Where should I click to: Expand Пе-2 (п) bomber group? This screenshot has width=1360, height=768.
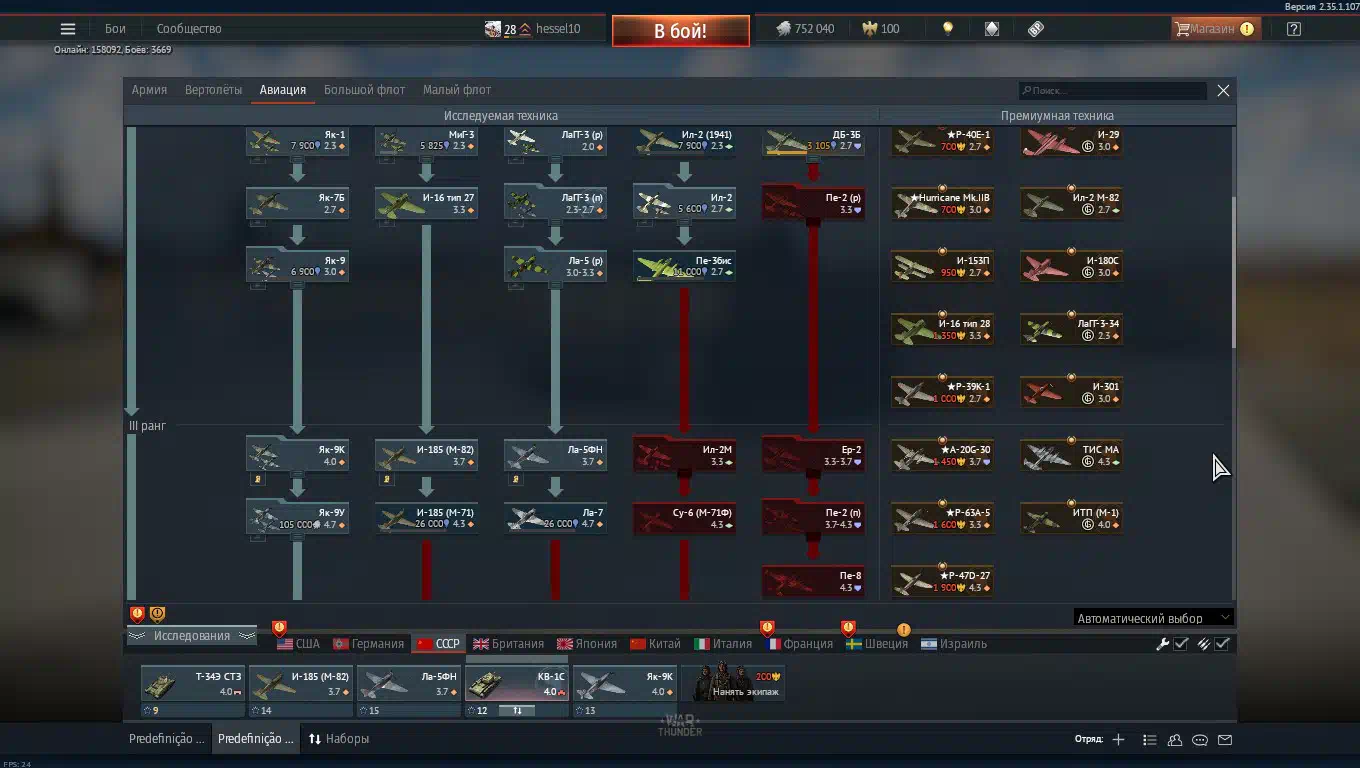pyautogui.click(x=814, y=518)
